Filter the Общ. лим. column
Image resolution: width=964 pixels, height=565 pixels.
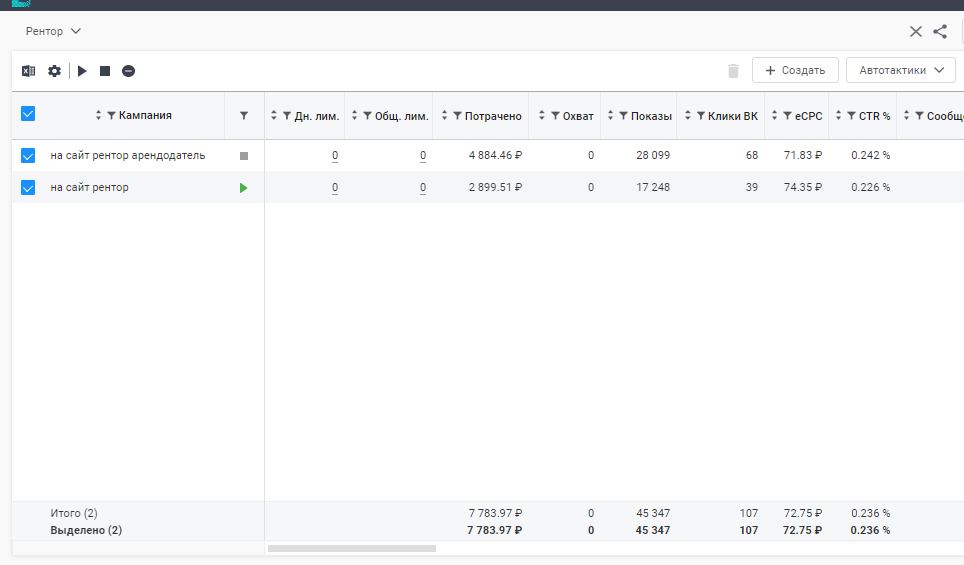pyautogui.click(x=368, y=116)
